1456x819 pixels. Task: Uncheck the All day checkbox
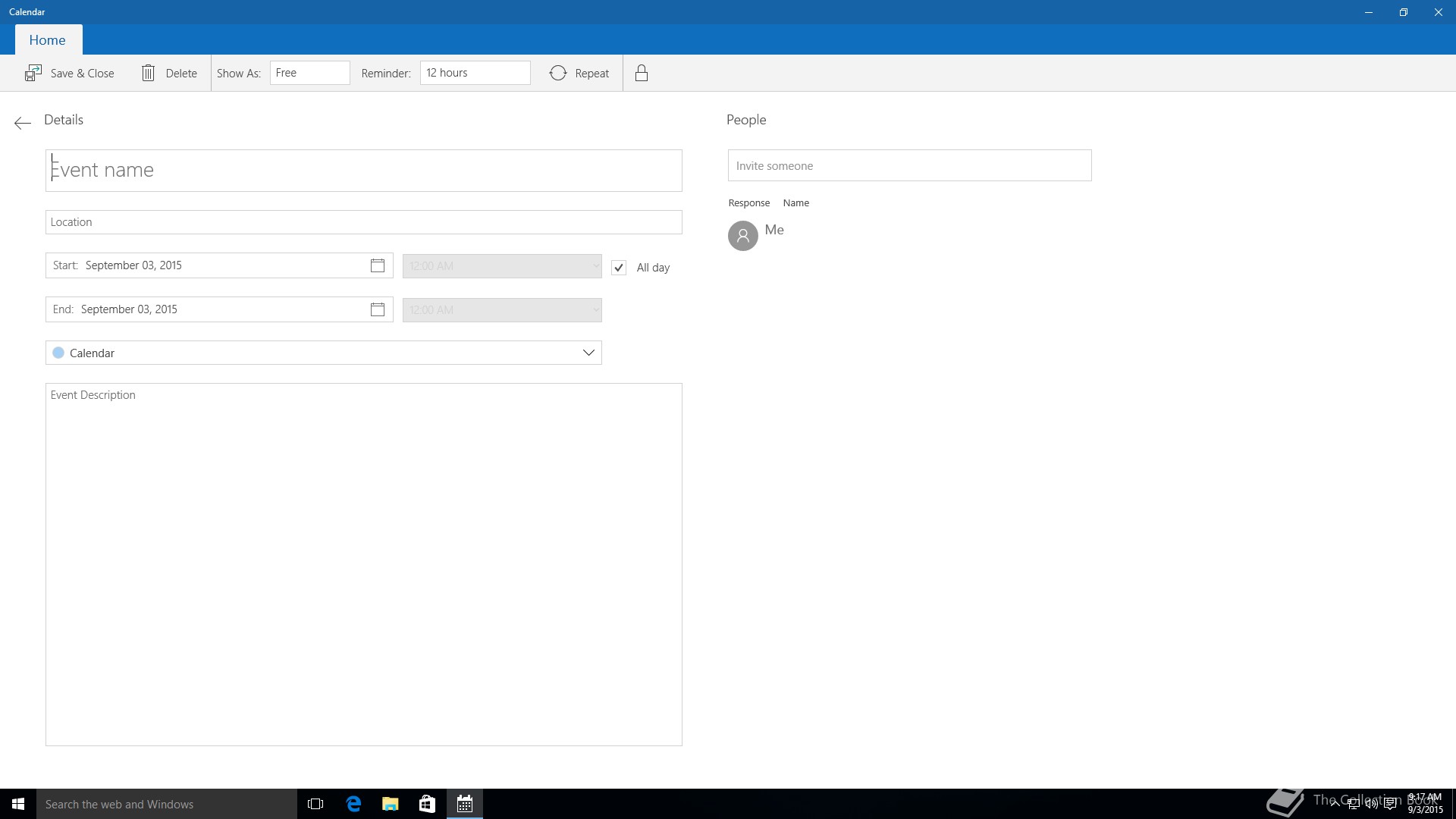(619, 268)
